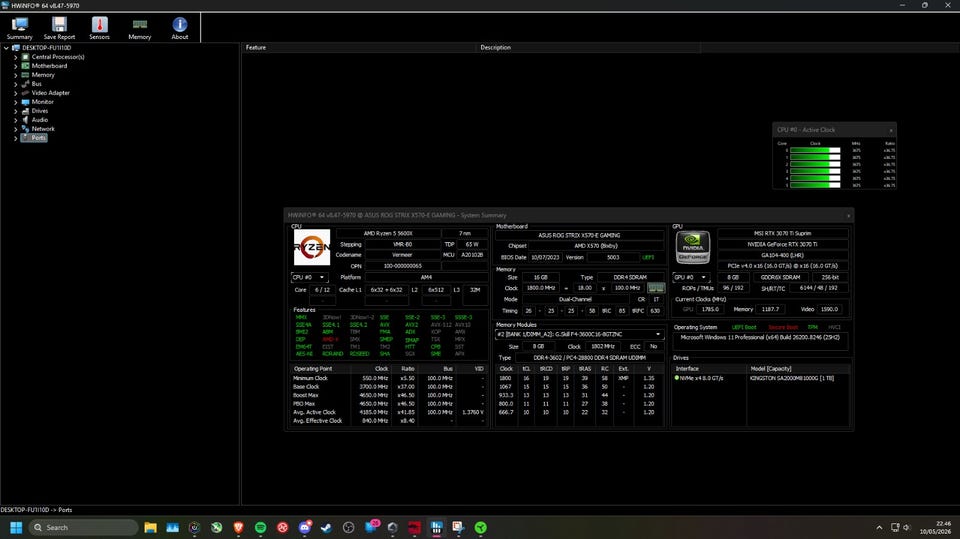Open the green circular taskbar icon
This screenshot has width=960, height=539.
481,527
